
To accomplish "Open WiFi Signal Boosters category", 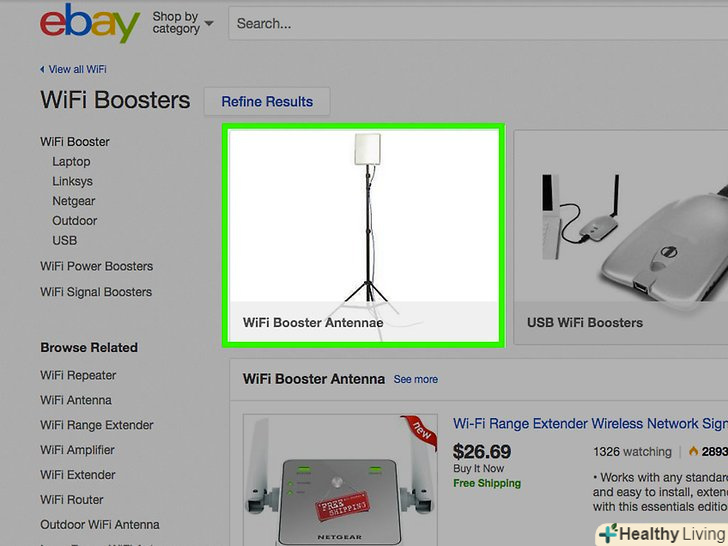I will pos(96,292).
